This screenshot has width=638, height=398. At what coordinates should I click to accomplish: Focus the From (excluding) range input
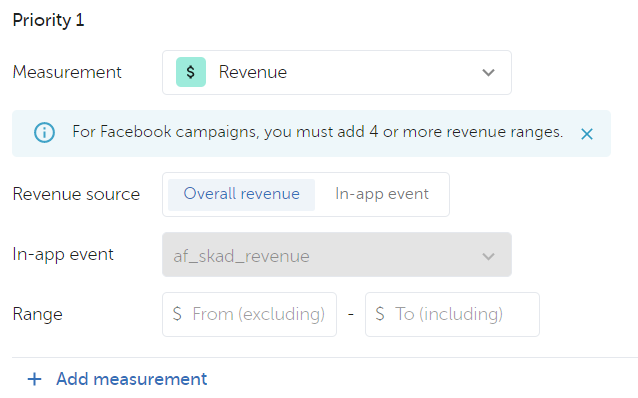249,314
